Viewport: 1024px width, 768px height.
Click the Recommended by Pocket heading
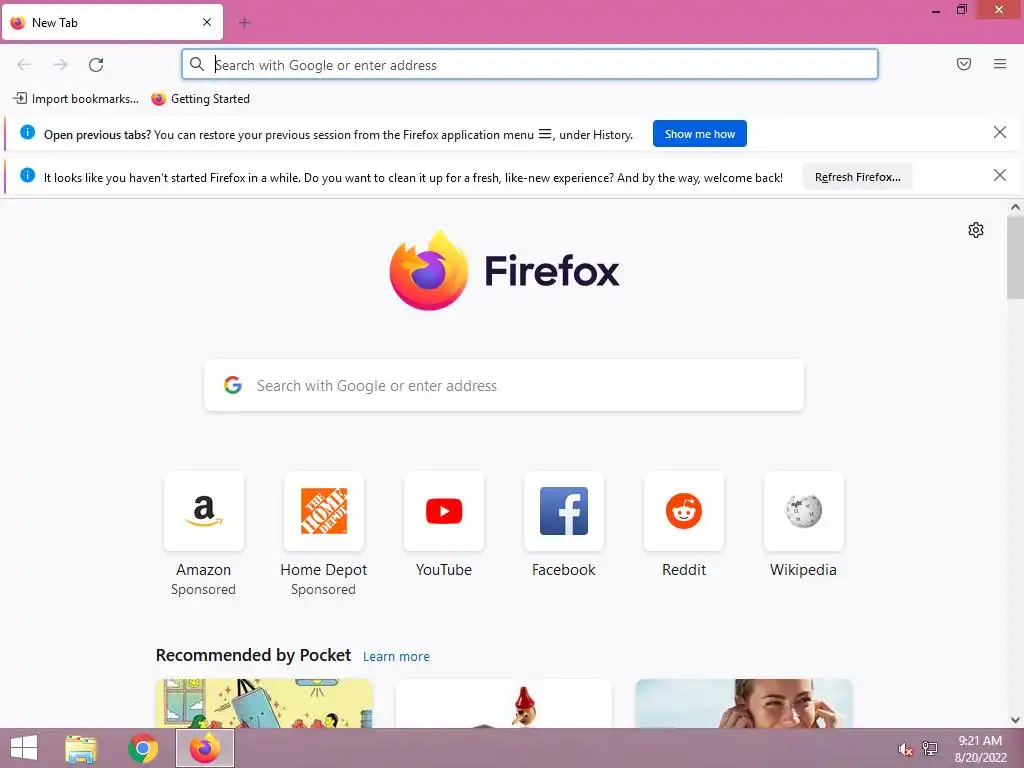click(x=253, y=655)
